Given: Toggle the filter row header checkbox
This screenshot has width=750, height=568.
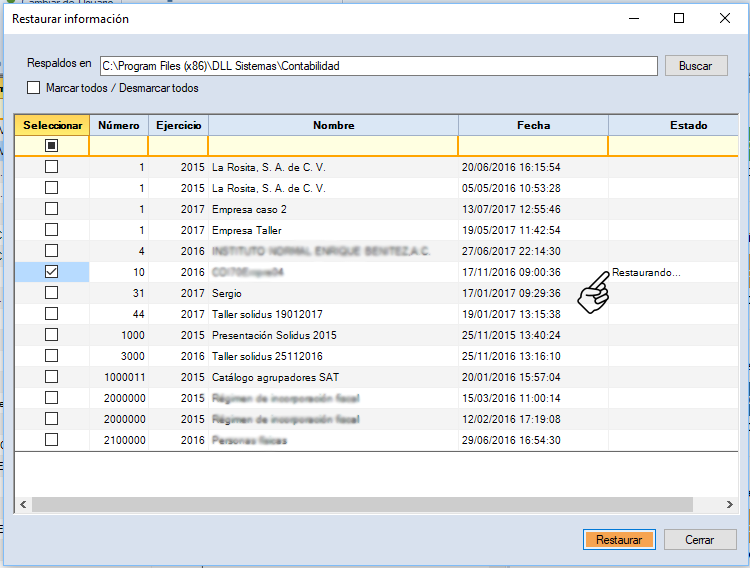Looking at the screenshot, I should tap(51, 146).
